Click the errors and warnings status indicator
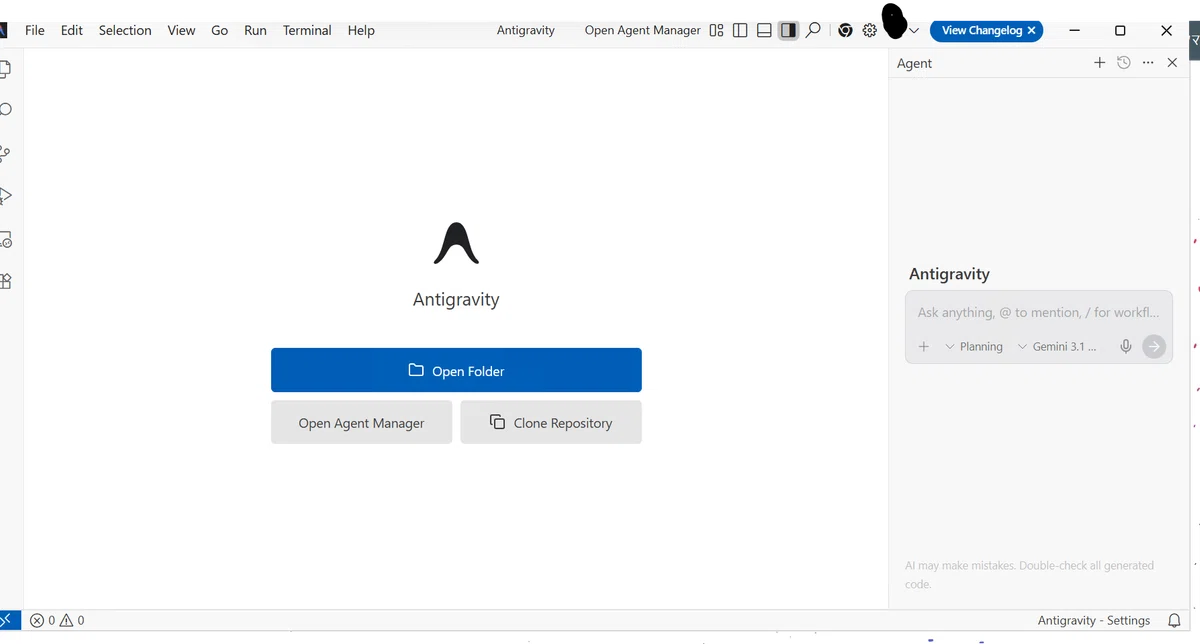 tap(57, 620)
